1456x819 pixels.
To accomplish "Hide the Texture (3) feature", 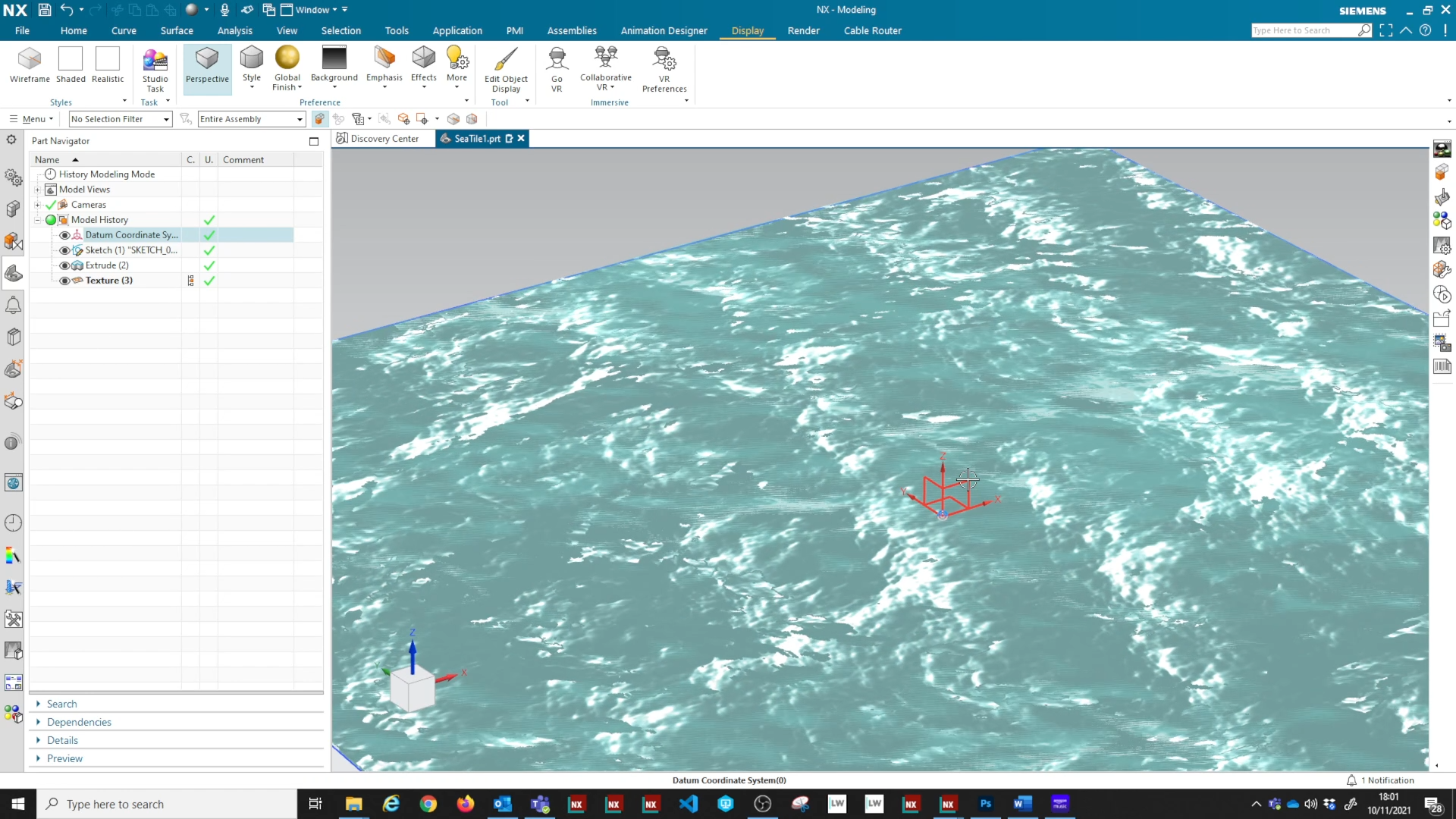I will [x=64, y=281].
